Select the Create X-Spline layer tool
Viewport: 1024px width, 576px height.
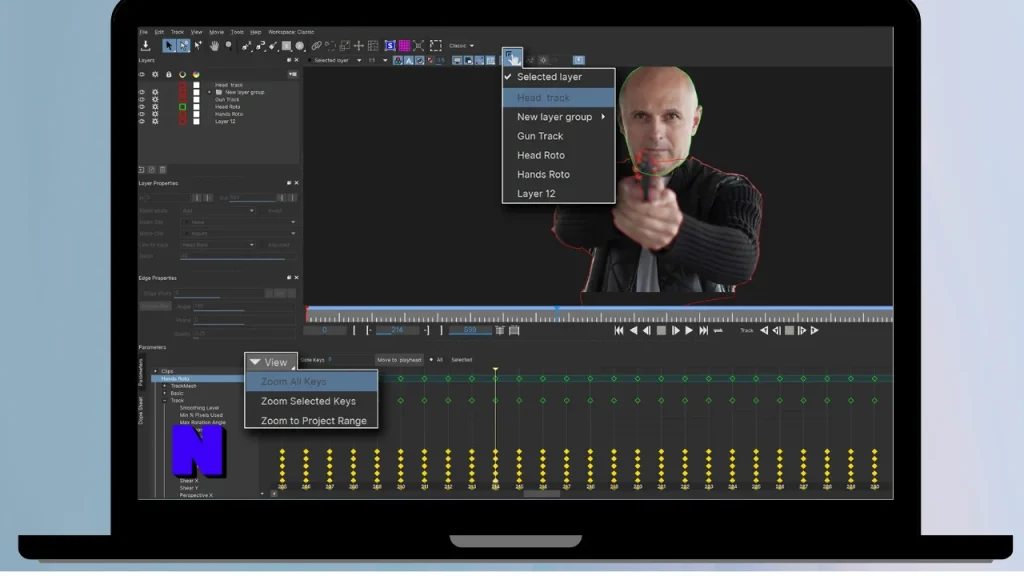[x=246, y=46]
